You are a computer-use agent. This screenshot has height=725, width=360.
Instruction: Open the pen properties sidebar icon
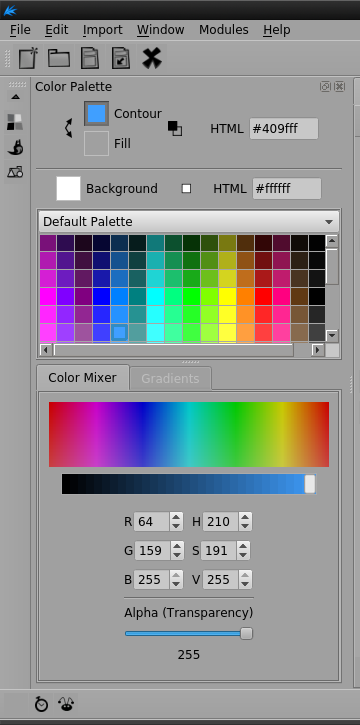tap(15, 147)
